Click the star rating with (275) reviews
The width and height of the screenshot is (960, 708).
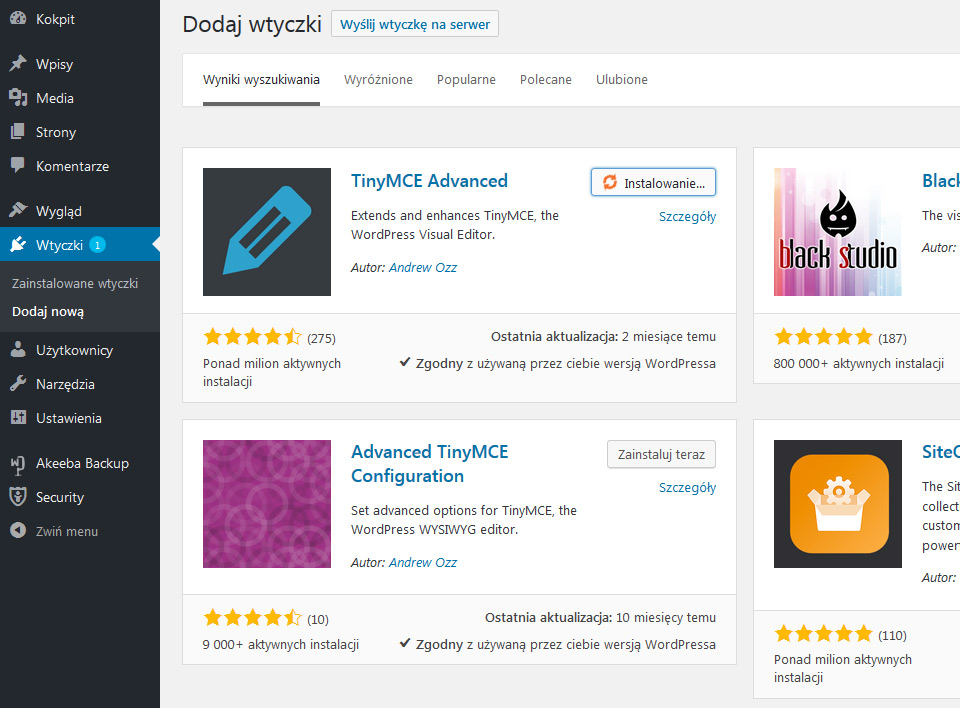[253, 337]
